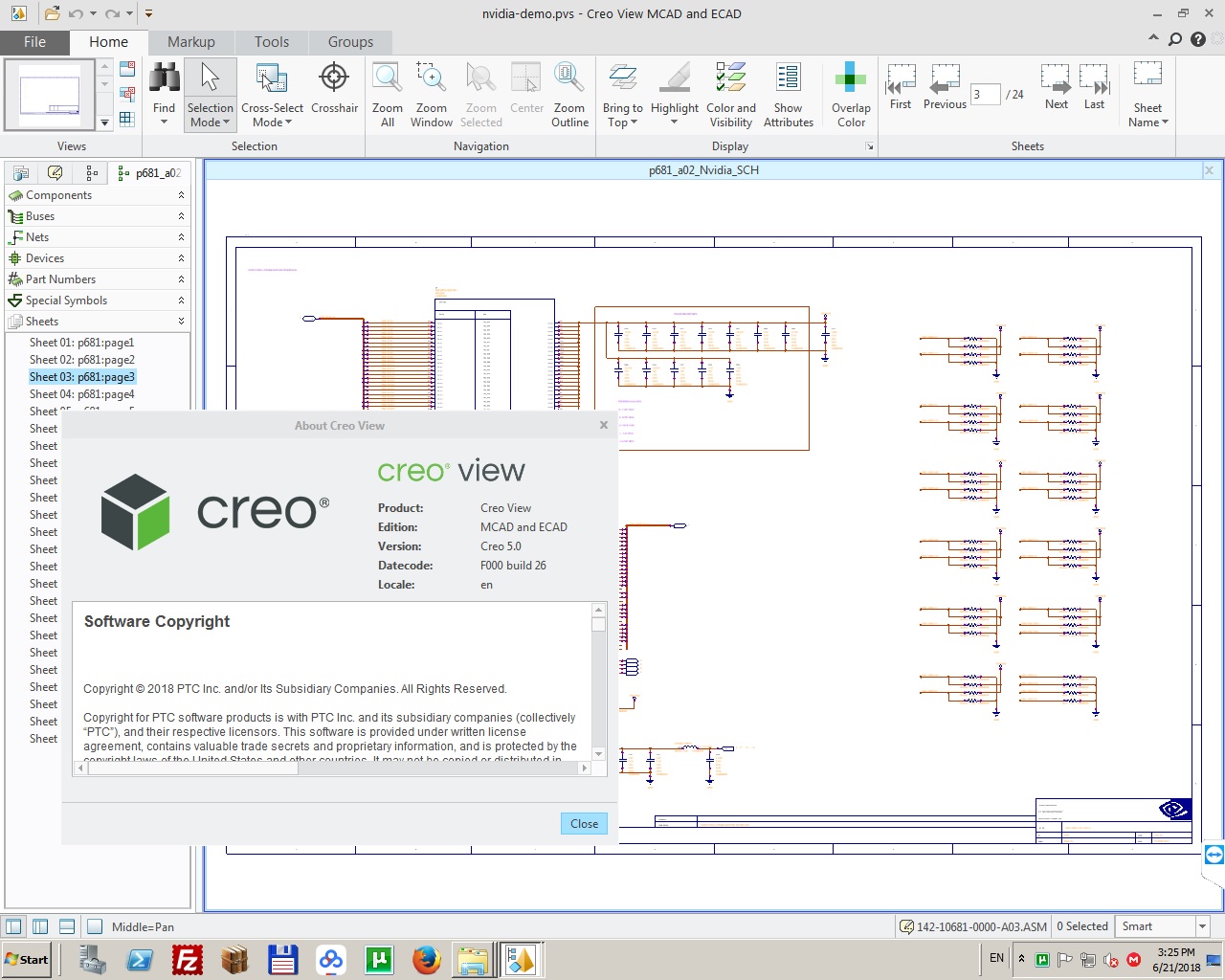Switch to the Tools ribbon tab

click(272, 42)
